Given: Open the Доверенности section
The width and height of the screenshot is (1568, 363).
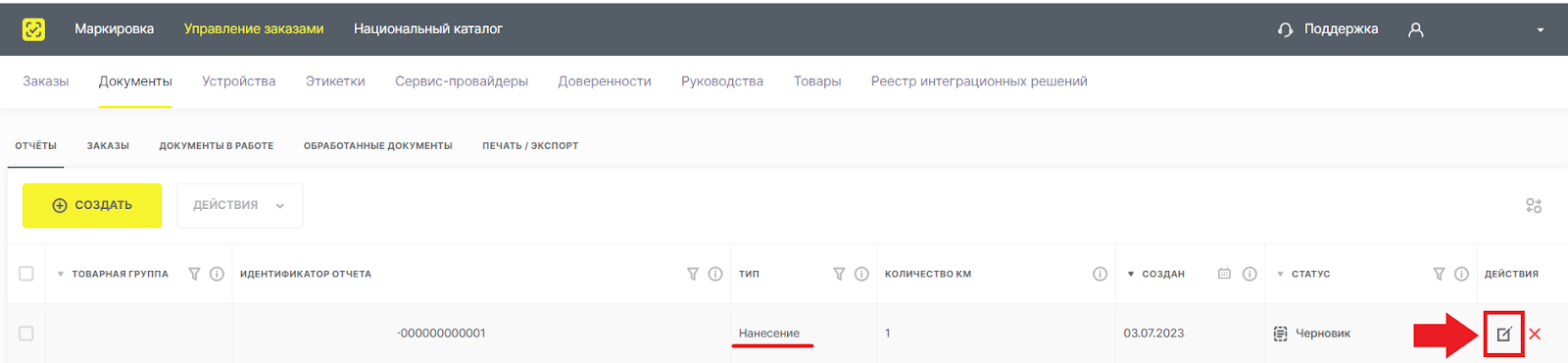Looking at the screenshot, I should [605, 81].
